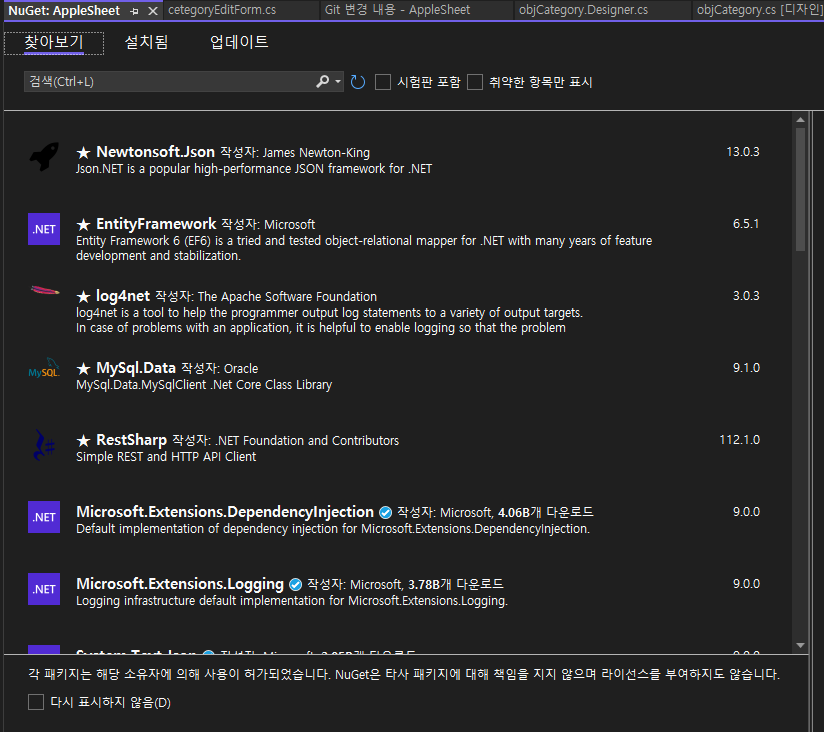
Task: Click the verified badge next to Microsoft.Extensions.Logging
Action: [295, 584]
